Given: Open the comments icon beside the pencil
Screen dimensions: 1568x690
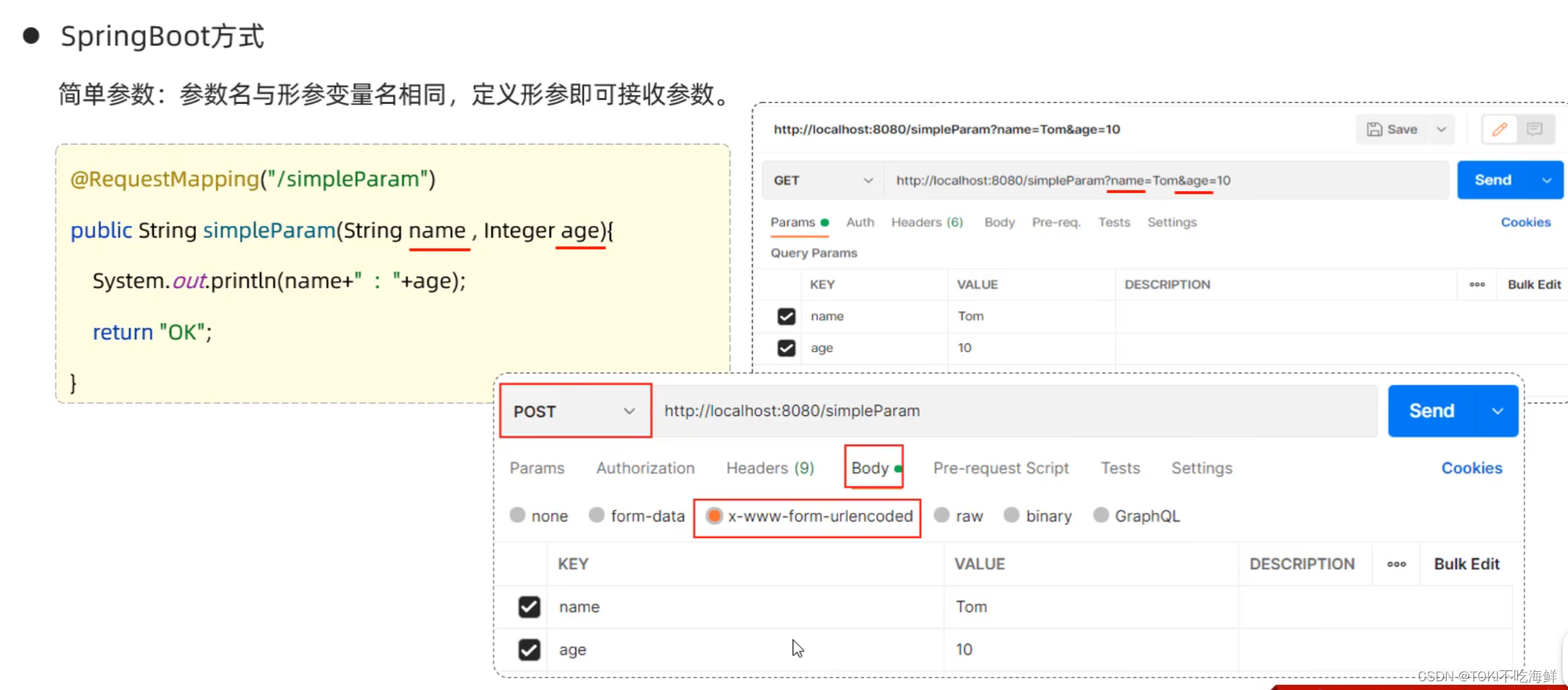Looking at the screenshot, I should click(1535, 129).
